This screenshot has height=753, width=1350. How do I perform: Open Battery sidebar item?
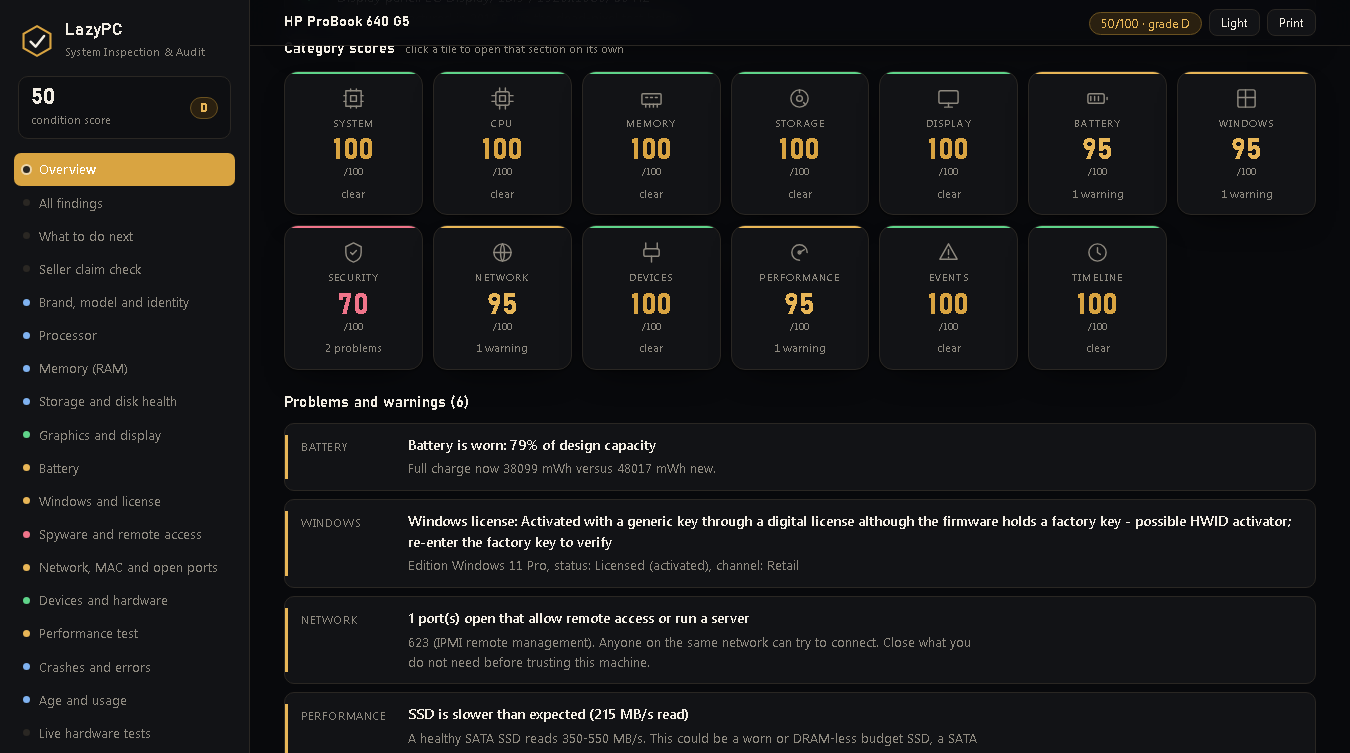click(x=124, y=468)
